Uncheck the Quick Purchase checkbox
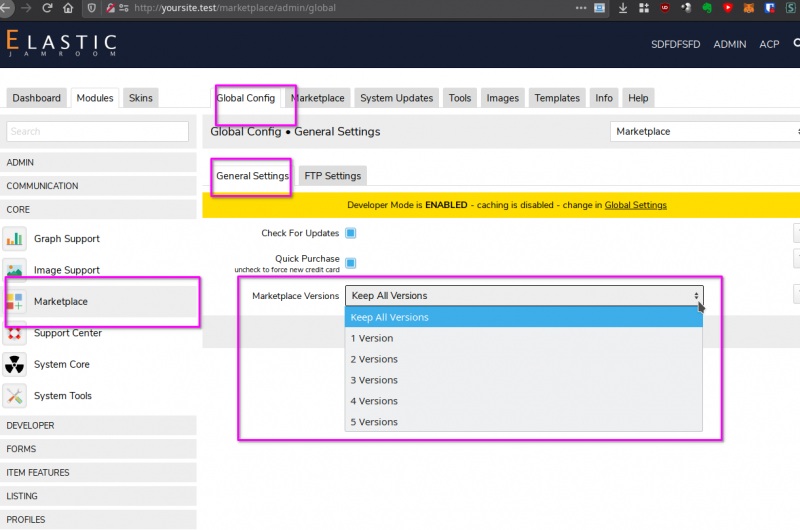800x530 pixels. pos(351,263)
